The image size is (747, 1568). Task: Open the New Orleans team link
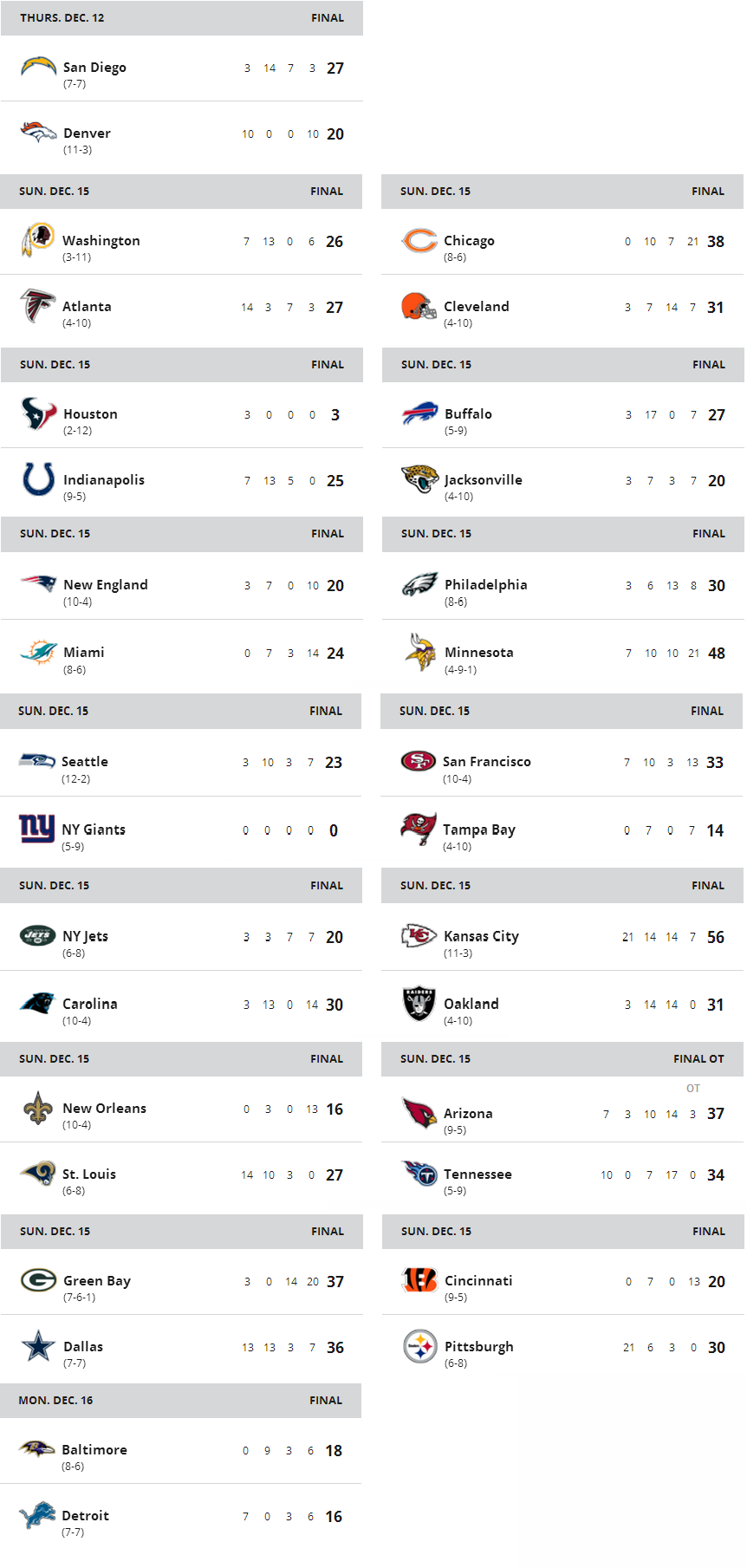tap(104, 1108)
